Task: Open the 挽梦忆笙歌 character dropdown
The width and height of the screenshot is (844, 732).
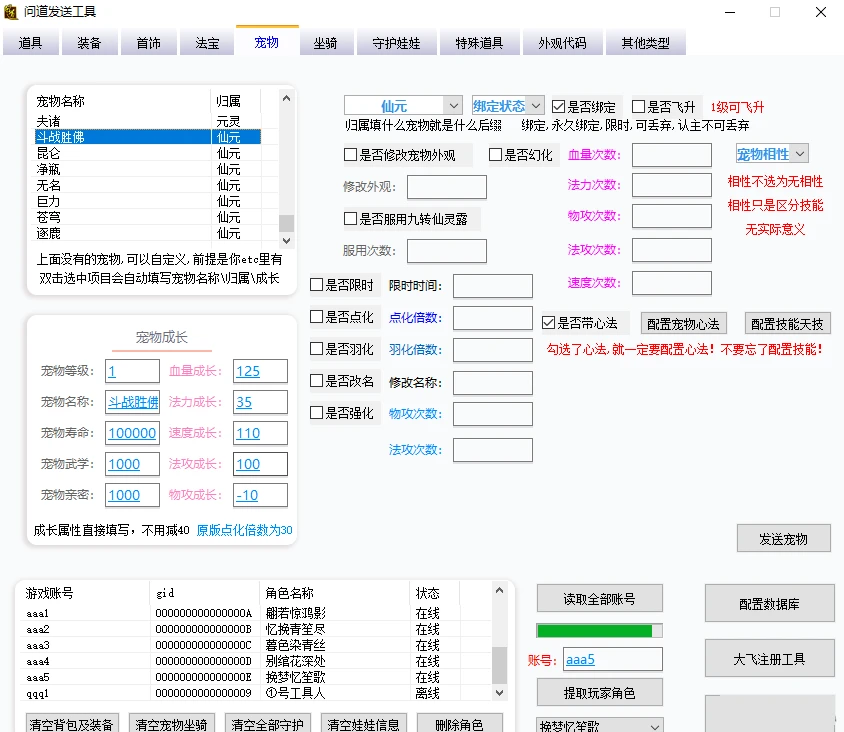Action: pos(598,723)
